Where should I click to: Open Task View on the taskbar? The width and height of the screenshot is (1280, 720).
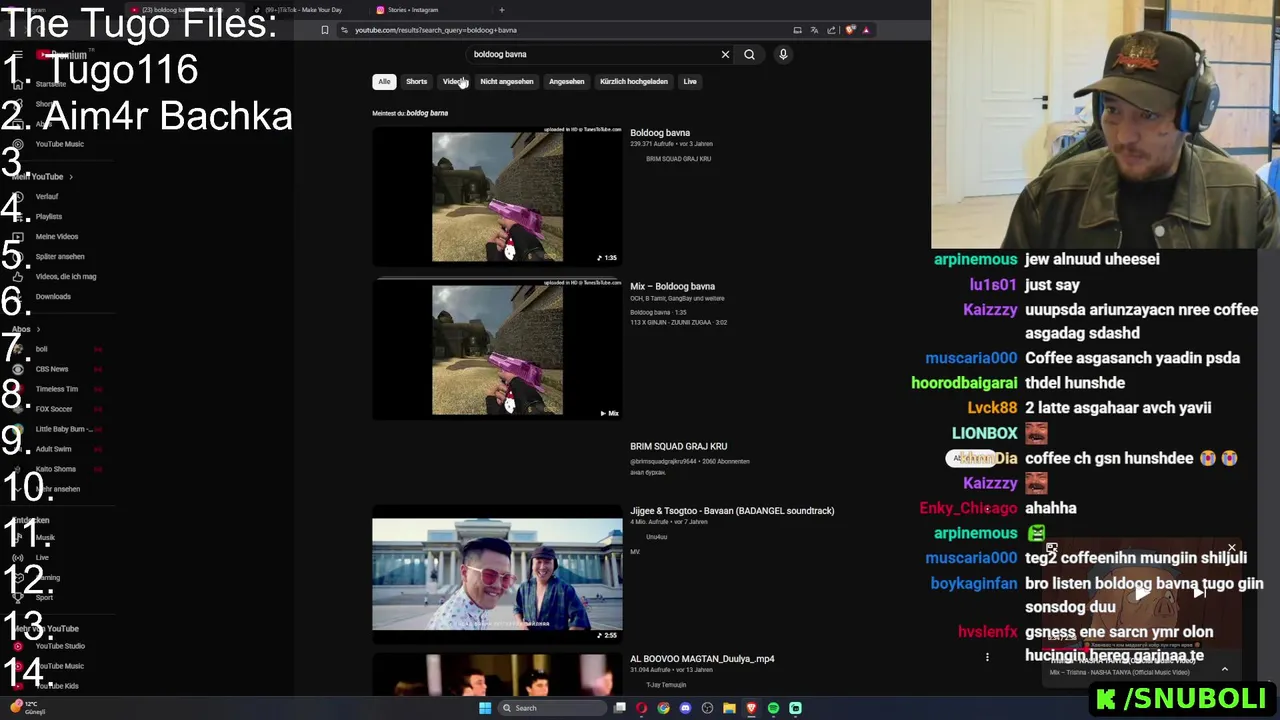620,708
